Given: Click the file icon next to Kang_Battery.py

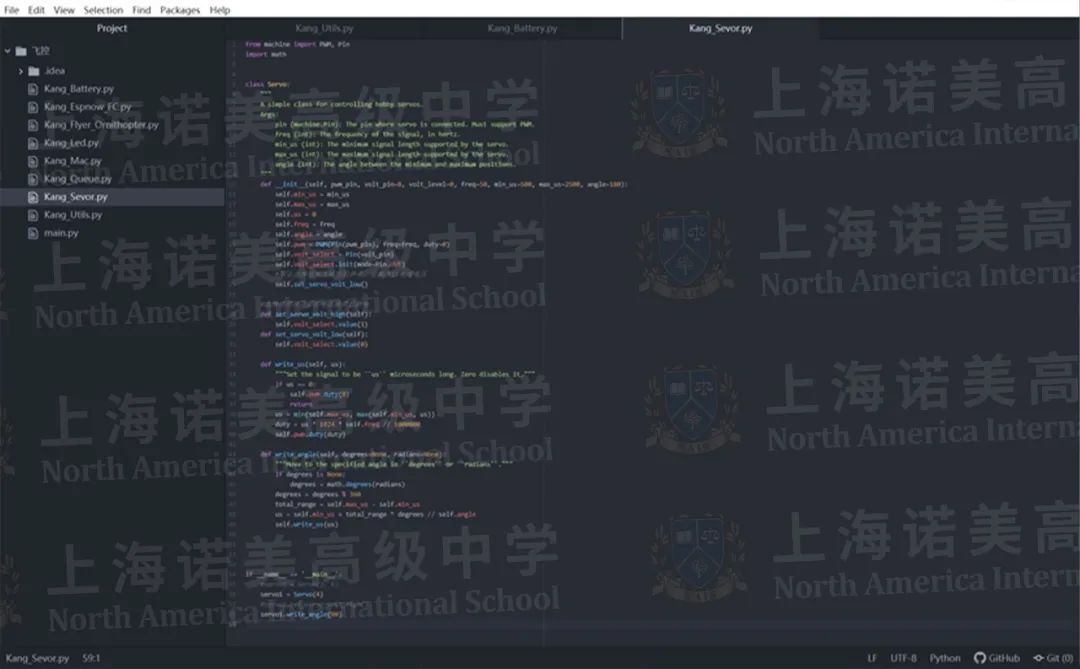Looking at the screenshot, I should pos(32,89).
